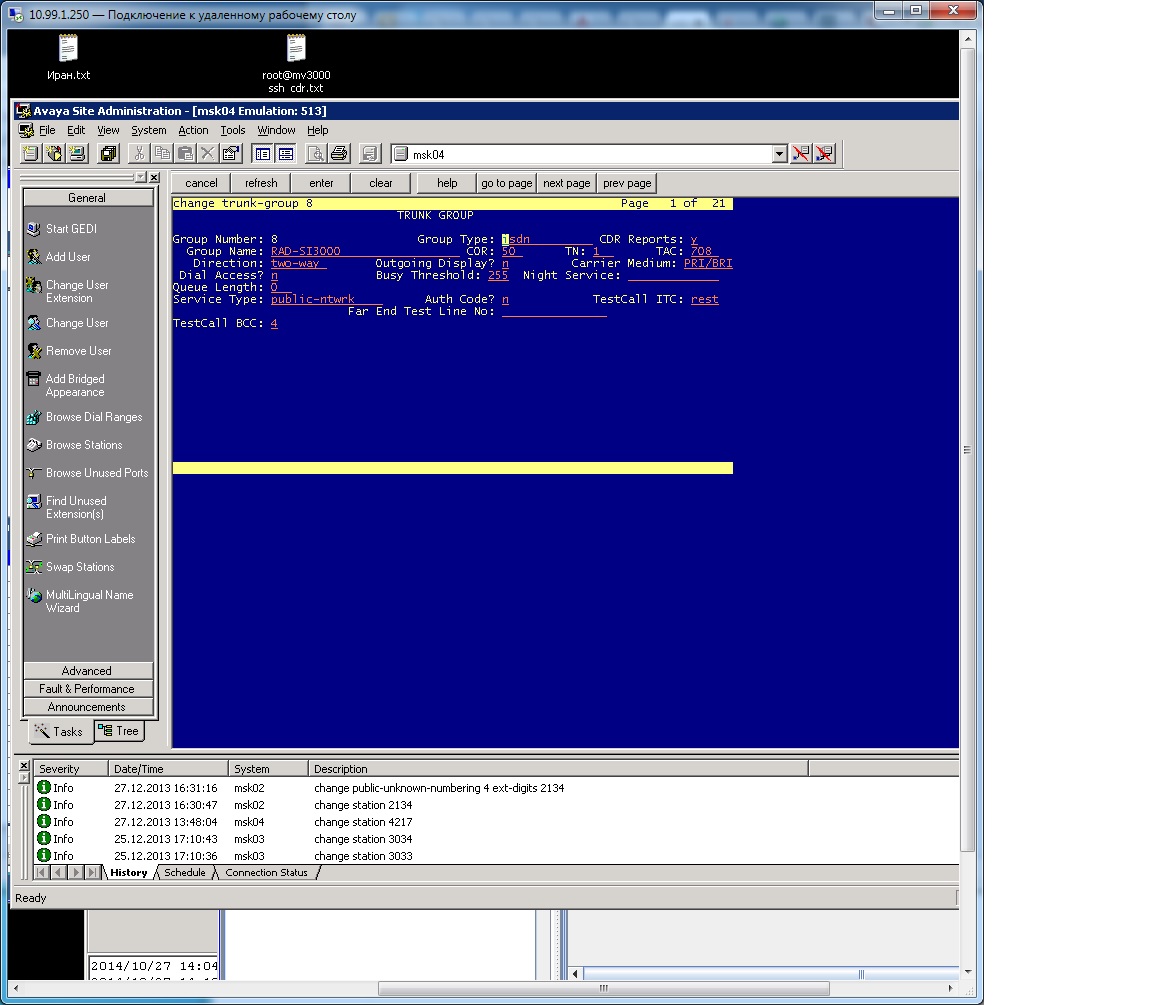
Task: Click the Save All disks icon
Action: coord(109,154)
